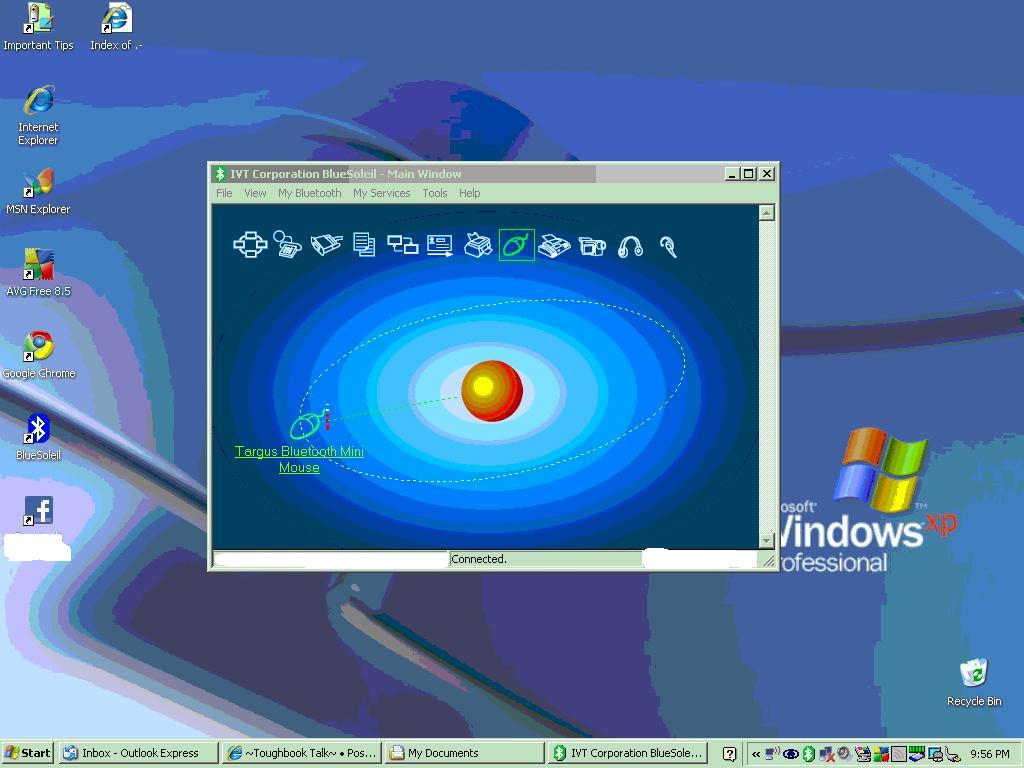Screen dimensions: 1024x768
Task: Click the green Bluetooth tray icon
Action: pos(808,754)
